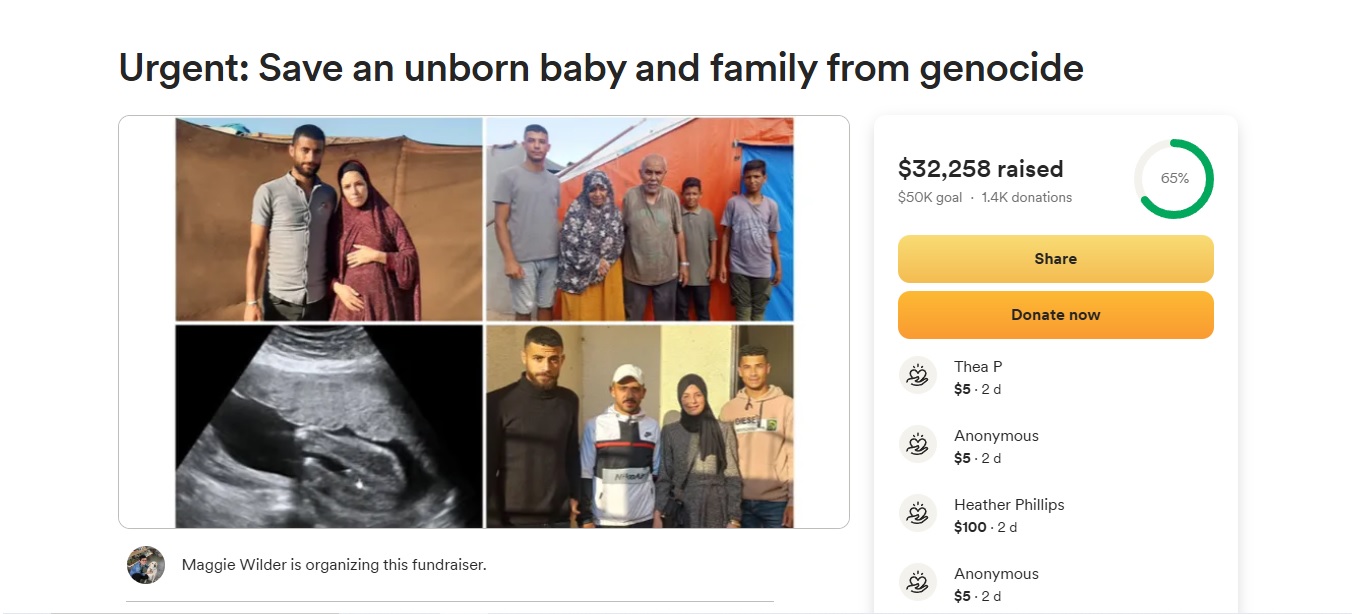Click the 65% circular progress ring

click(1174, 179)
